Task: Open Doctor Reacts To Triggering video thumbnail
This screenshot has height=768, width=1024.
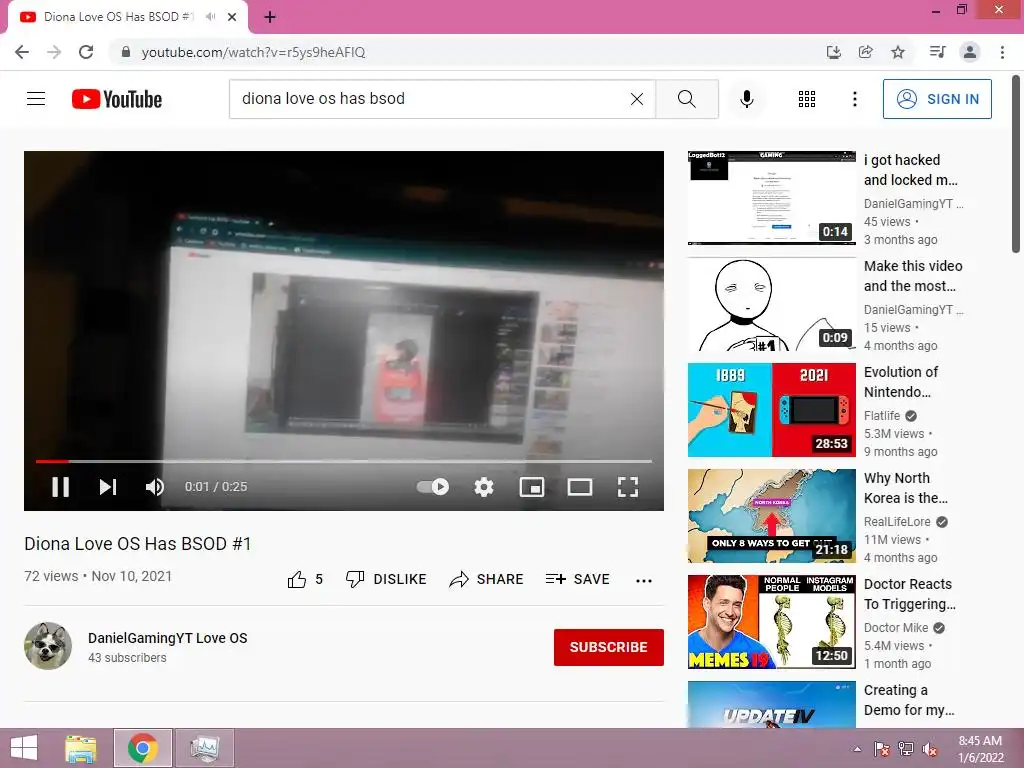Action: tap(771, 622)
